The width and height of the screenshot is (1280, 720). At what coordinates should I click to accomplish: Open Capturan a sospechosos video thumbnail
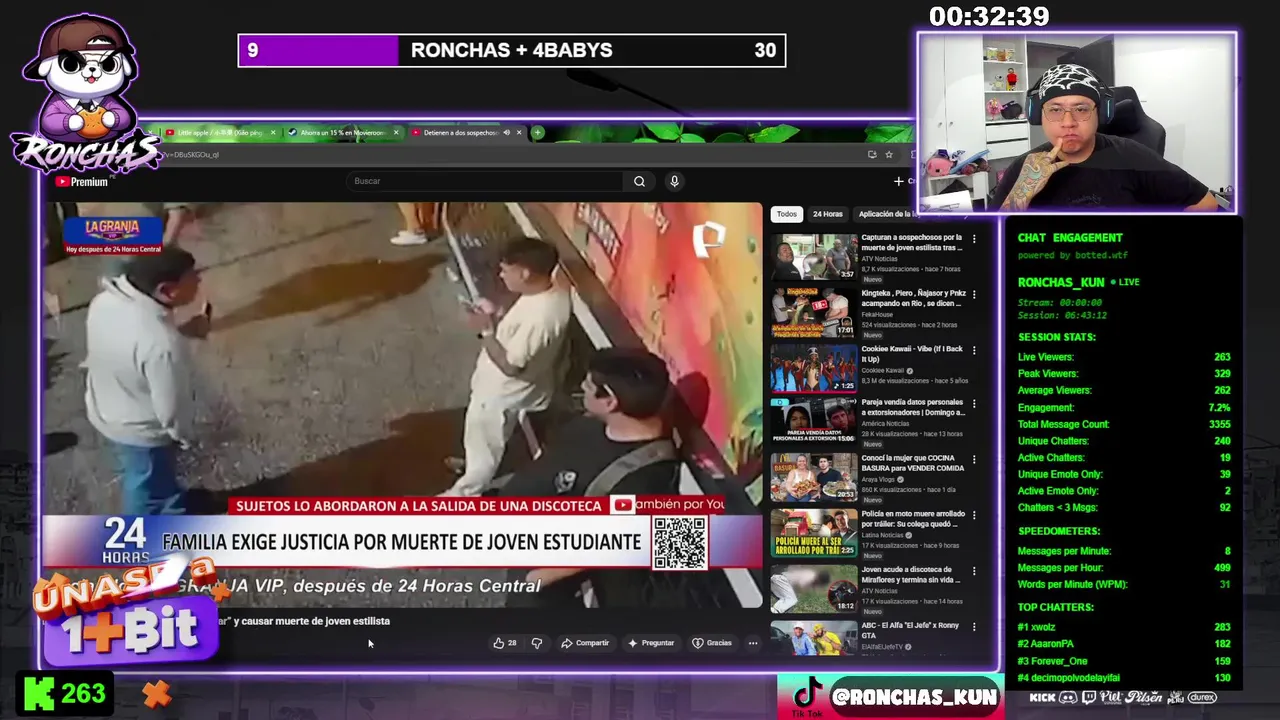tap(814, 257)
